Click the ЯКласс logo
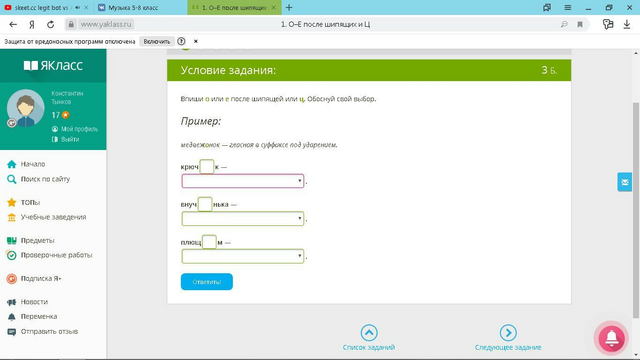The image size is (640, 360). [53, 65]
